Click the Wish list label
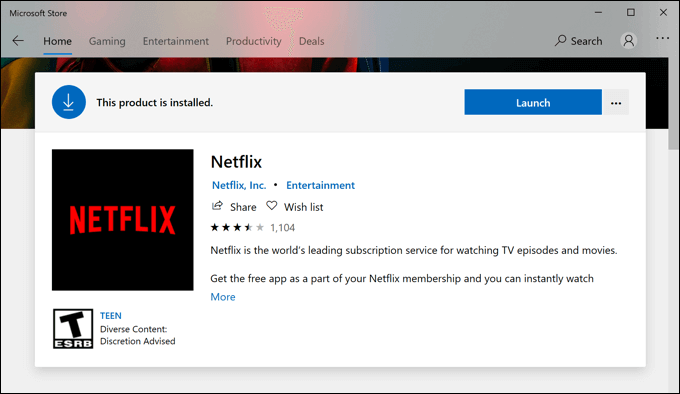Image resolution: width=680 pixels, height=394 pixels. tap(304, 207)
